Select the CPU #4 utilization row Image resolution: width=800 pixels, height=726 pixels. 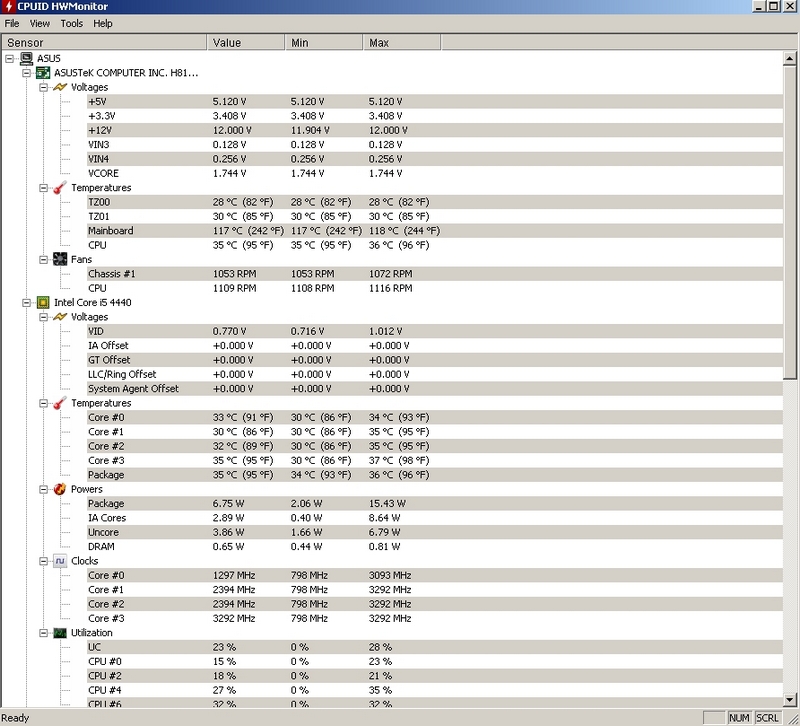point(435,690)
